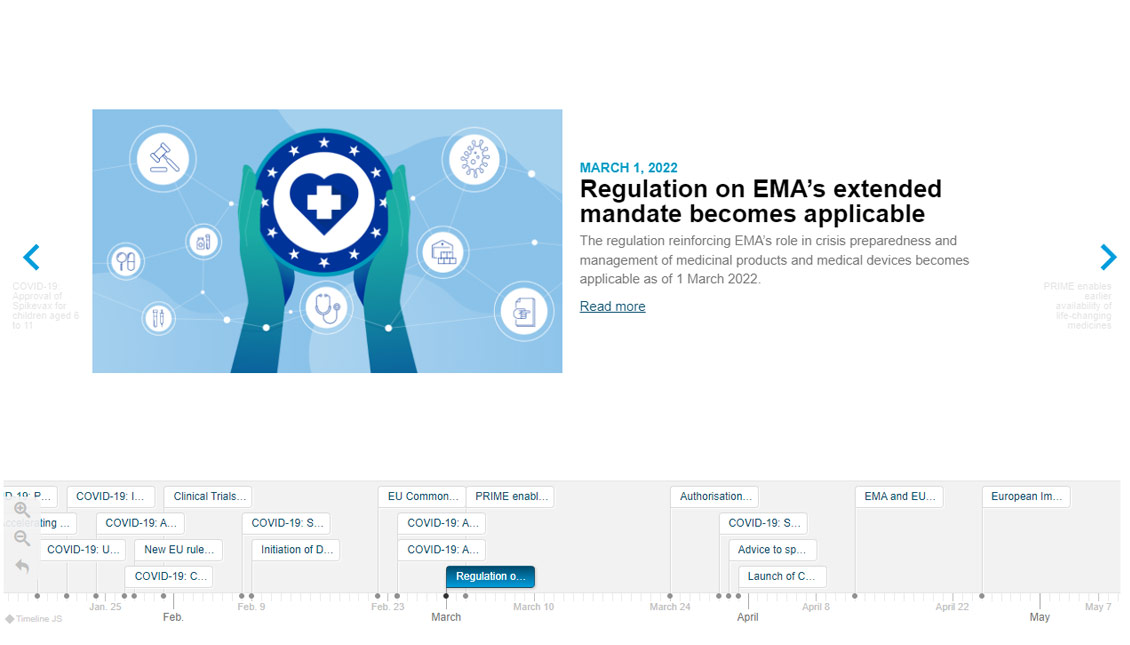Zoom out of the timeline
Image resolution: width=1130 pixels, height=645 pixels.
pos(22,537)
